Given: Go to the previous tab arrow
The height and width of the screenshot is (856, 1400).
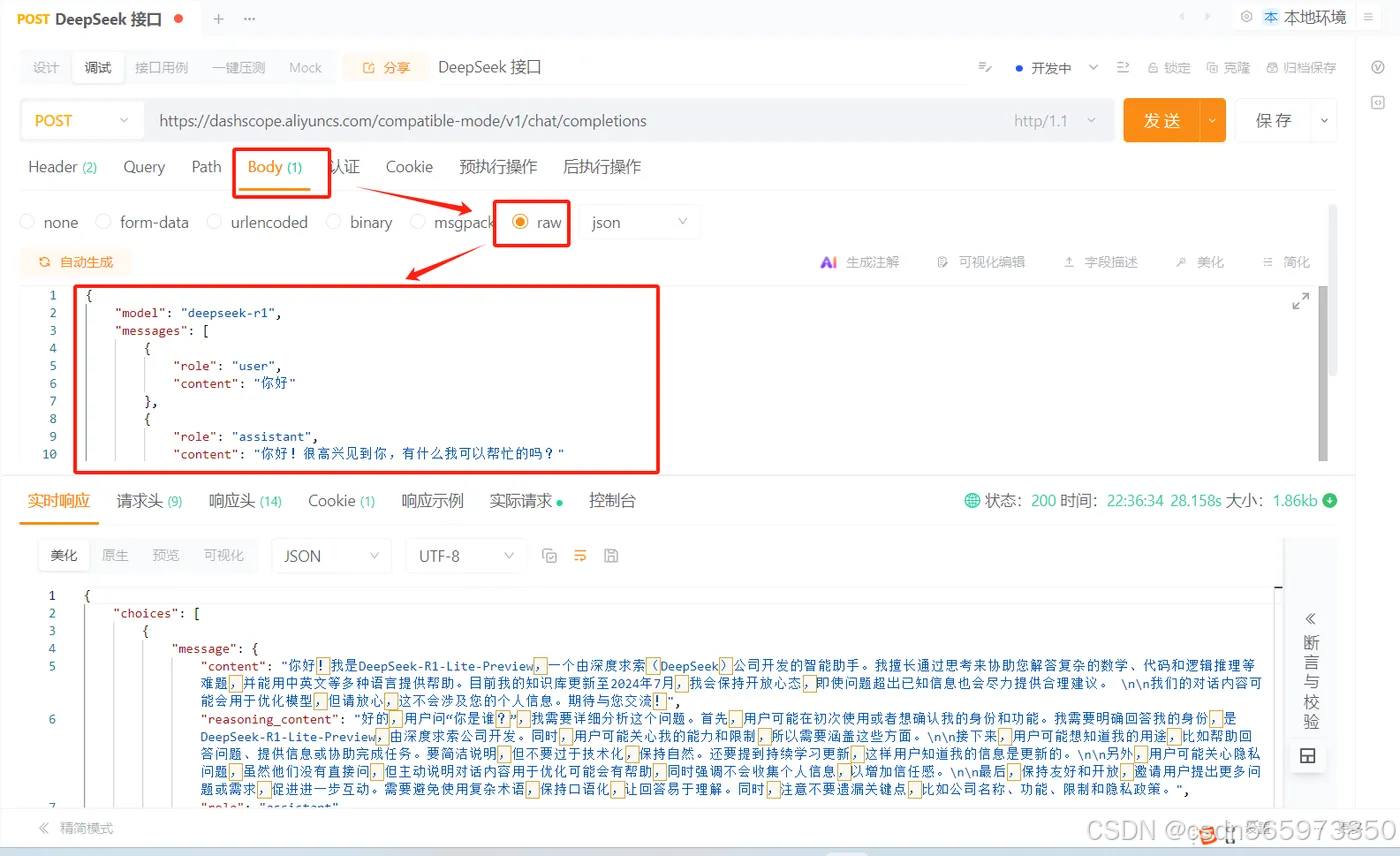Looking at the screenshot, I should pyautogui.click(x=1183, y=17).
